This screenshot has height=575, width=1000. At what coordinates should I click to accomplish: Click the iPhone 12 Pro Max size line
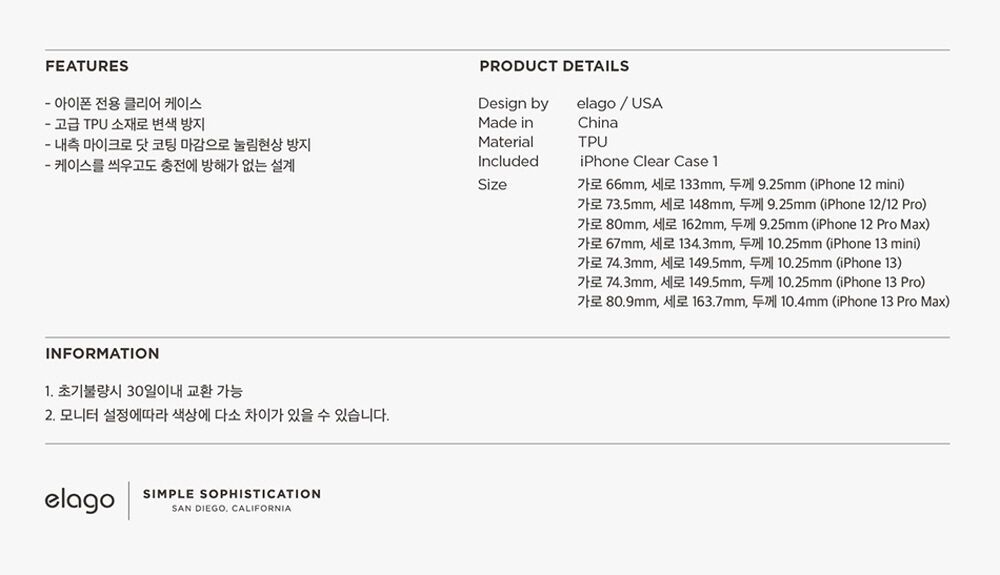coord(753,224)
